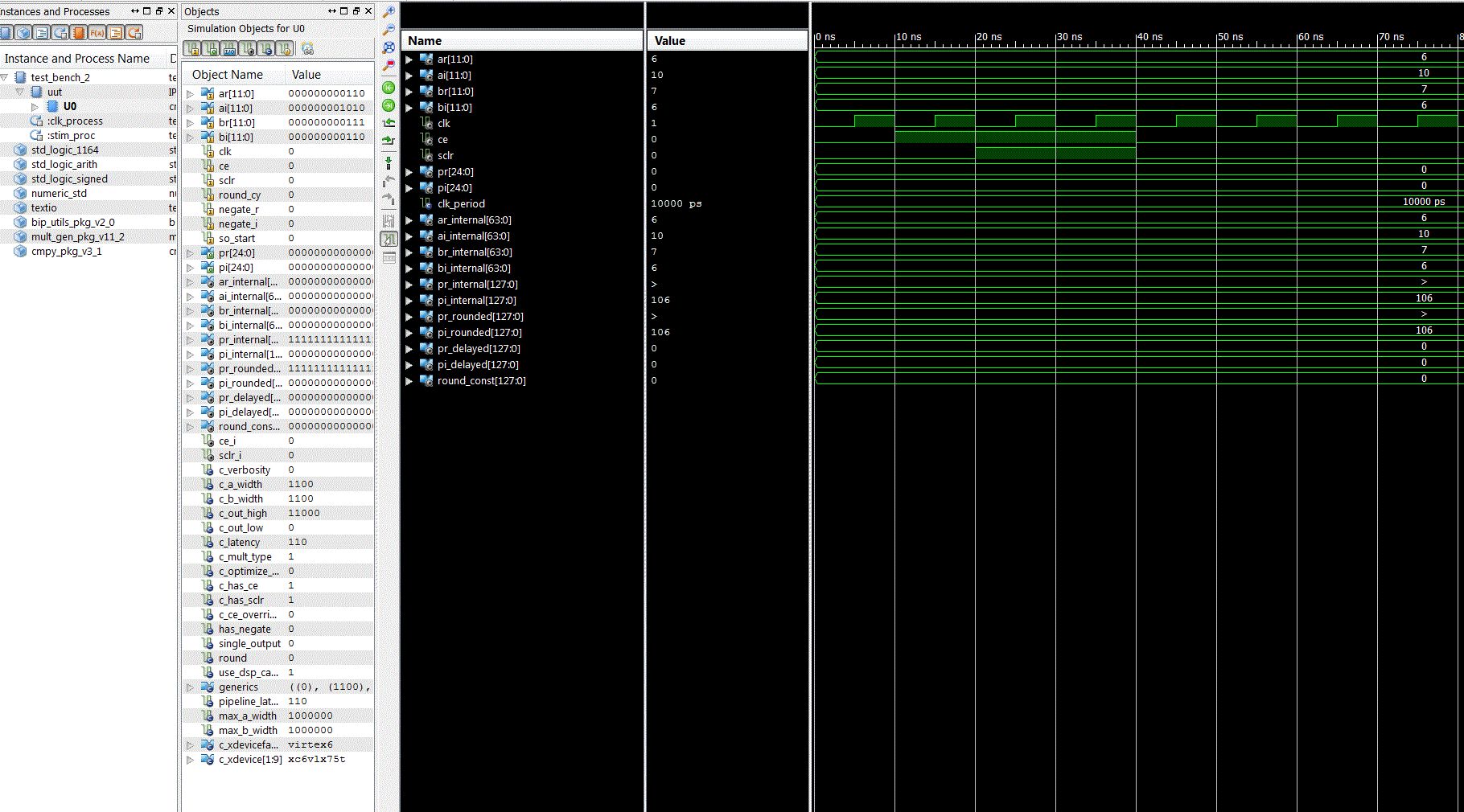This screenshot has height=812, width=1464.
Task: Click Zoom to Full View icon
Action: coord(389,47)
